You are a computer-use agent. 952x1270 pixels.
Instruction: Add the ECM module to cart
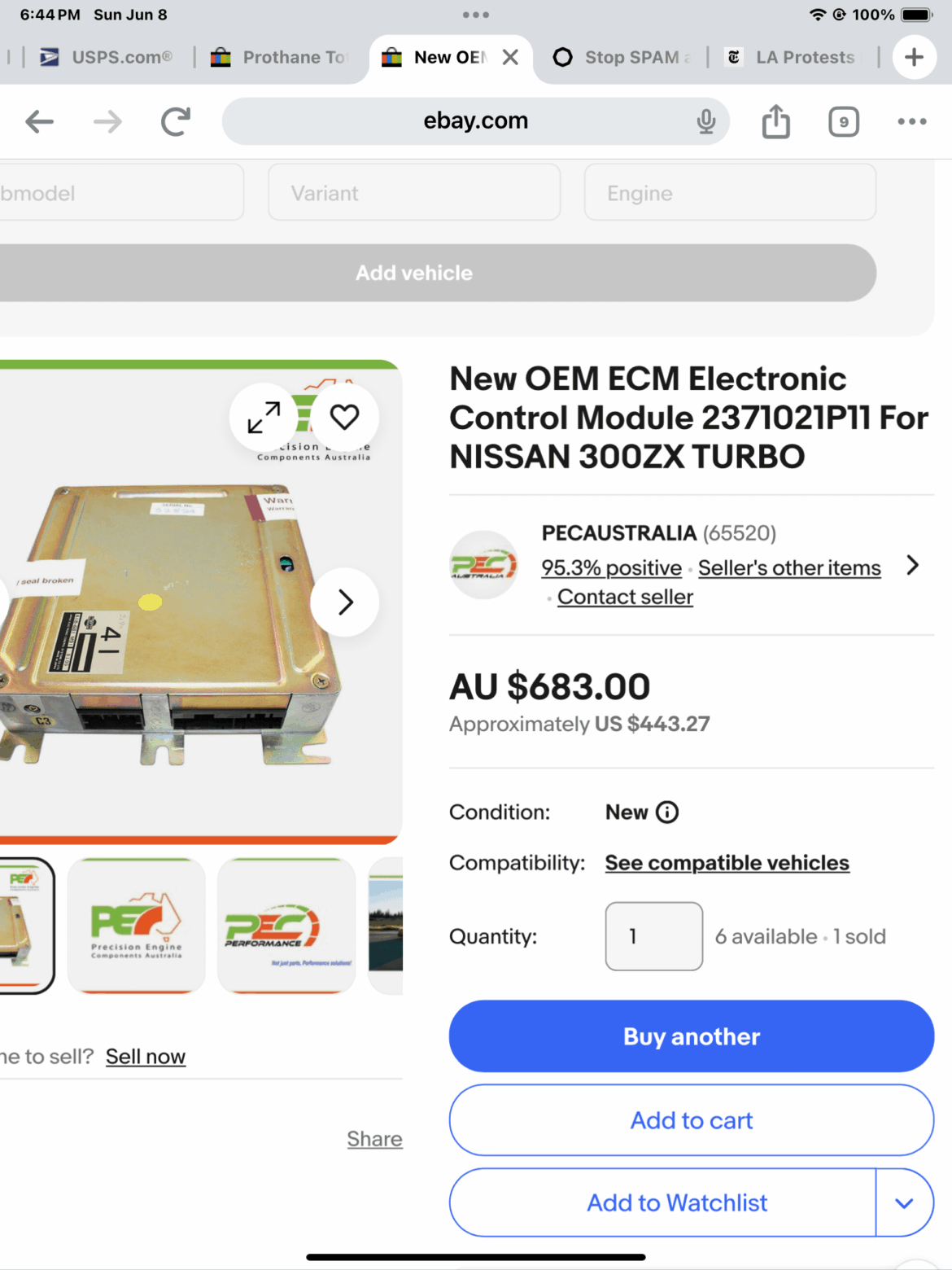pos(691,1119)
